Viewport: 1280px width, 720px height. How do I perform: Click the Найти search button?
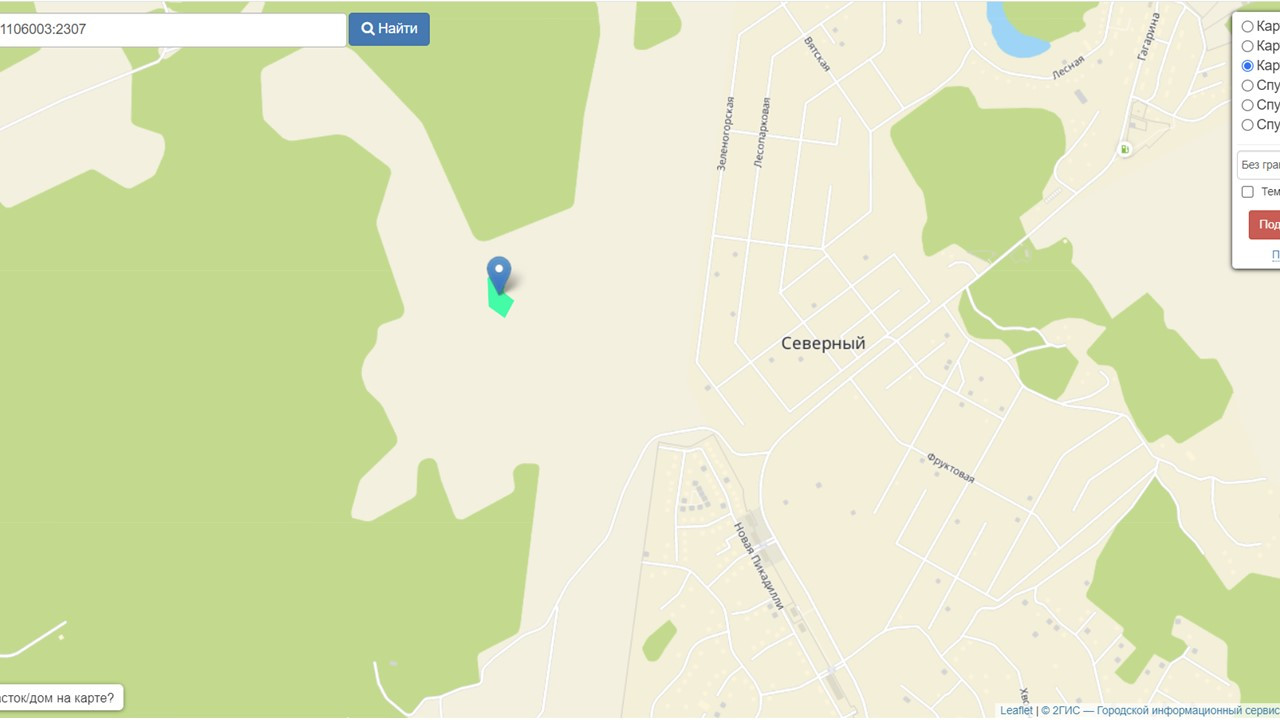tap(389, 29)
